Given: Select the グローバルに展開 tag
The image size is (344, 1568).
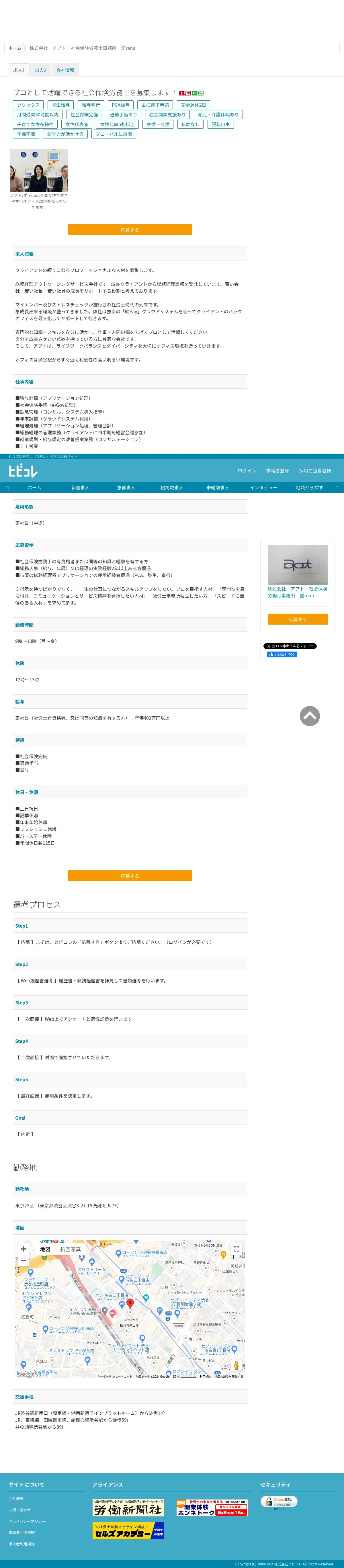Looking at the screenshot, I should [114, 134].
